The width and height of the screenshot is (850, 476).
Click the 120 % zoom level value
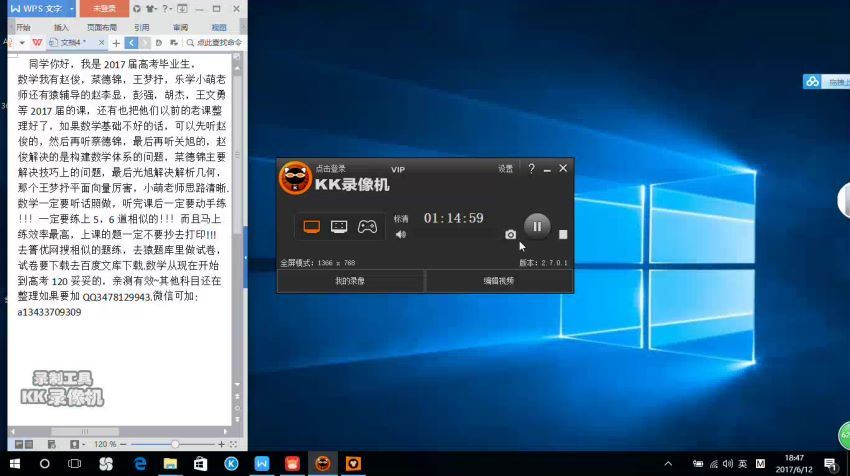tap(105, 444)
